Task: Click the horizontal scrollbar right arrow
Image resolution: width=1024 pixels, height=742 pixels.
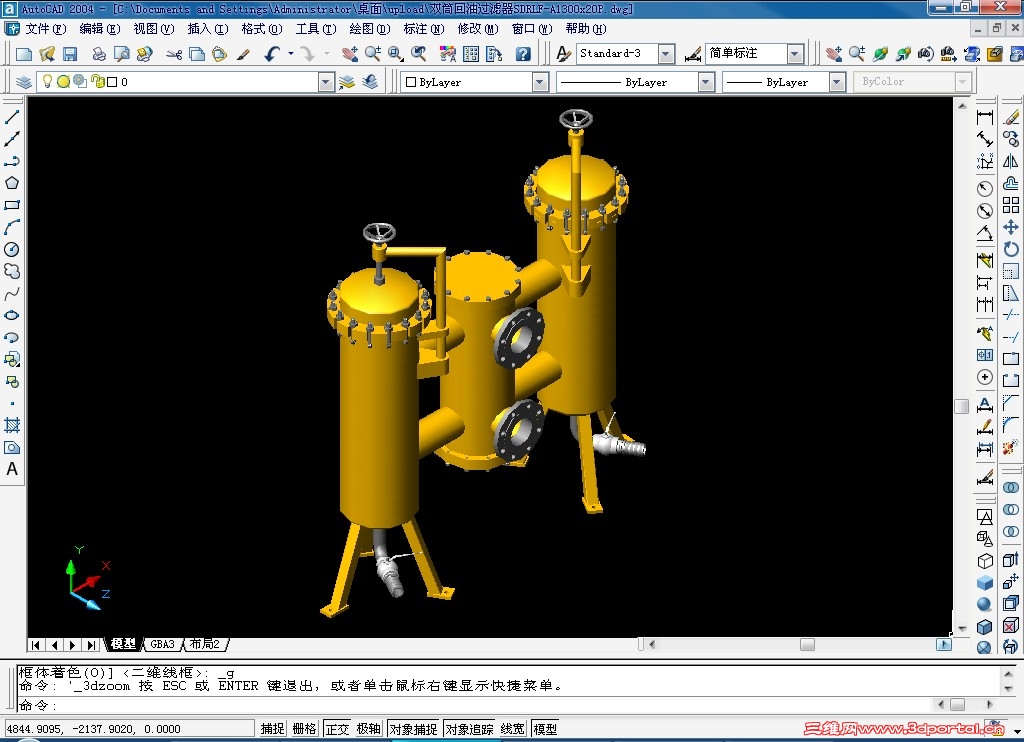Action: click(944, 645)
